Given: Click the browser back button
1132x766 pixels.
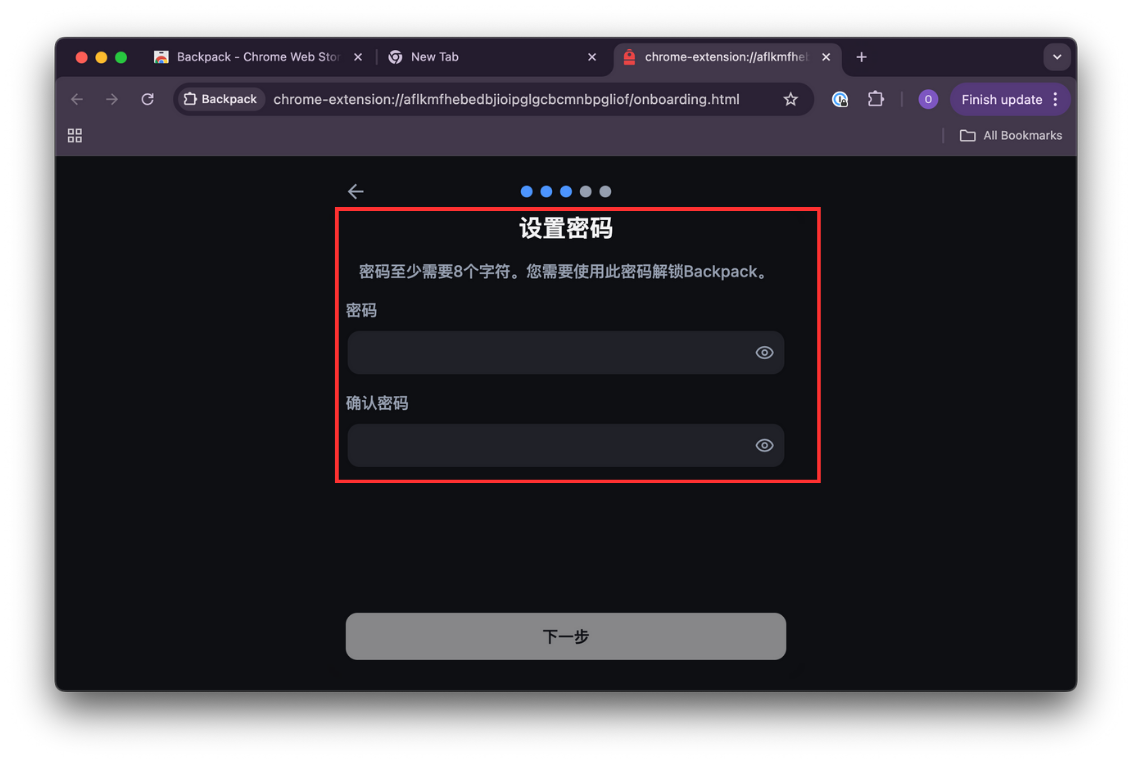Looking at the screenshot, I should click(77, 100).
